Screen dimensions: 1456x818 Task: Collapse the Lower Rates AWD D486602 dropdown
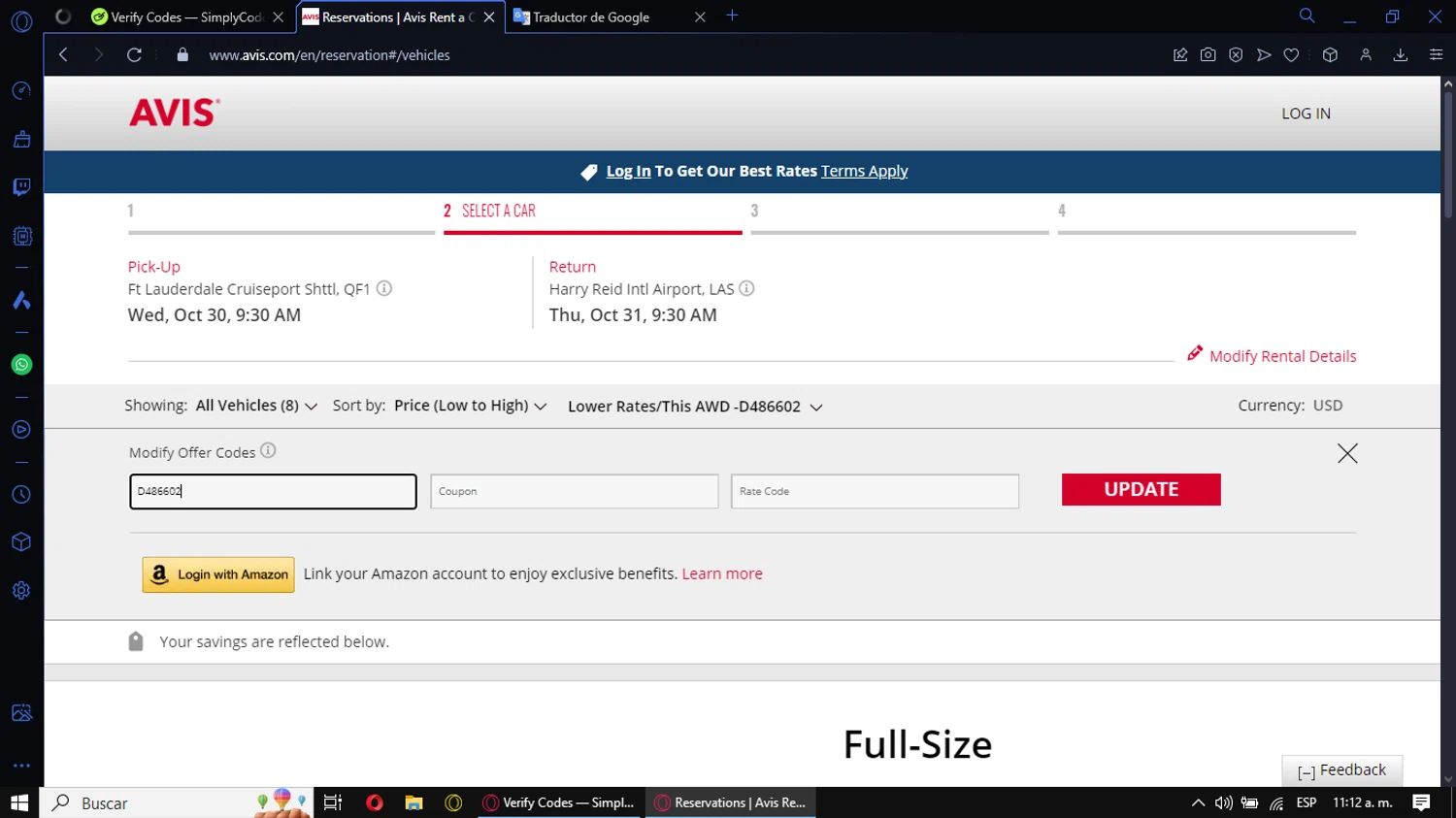pyautogui.click(x=695, y=407)
